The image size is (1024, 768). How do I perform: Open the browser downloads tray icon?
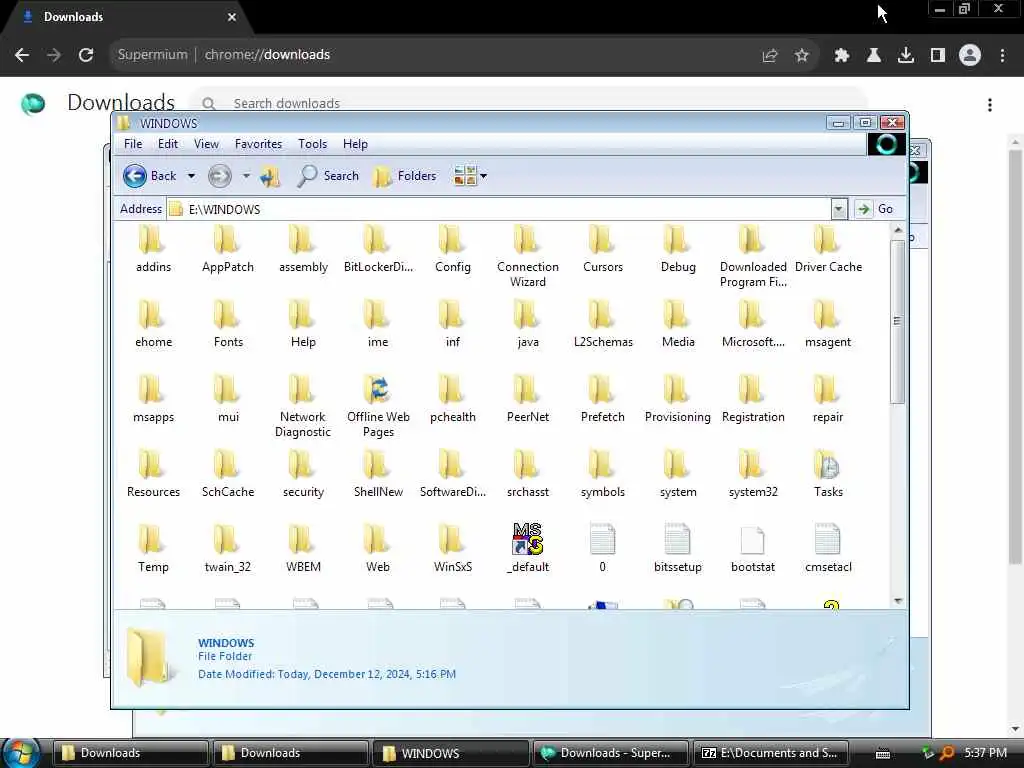coord(906,55)
